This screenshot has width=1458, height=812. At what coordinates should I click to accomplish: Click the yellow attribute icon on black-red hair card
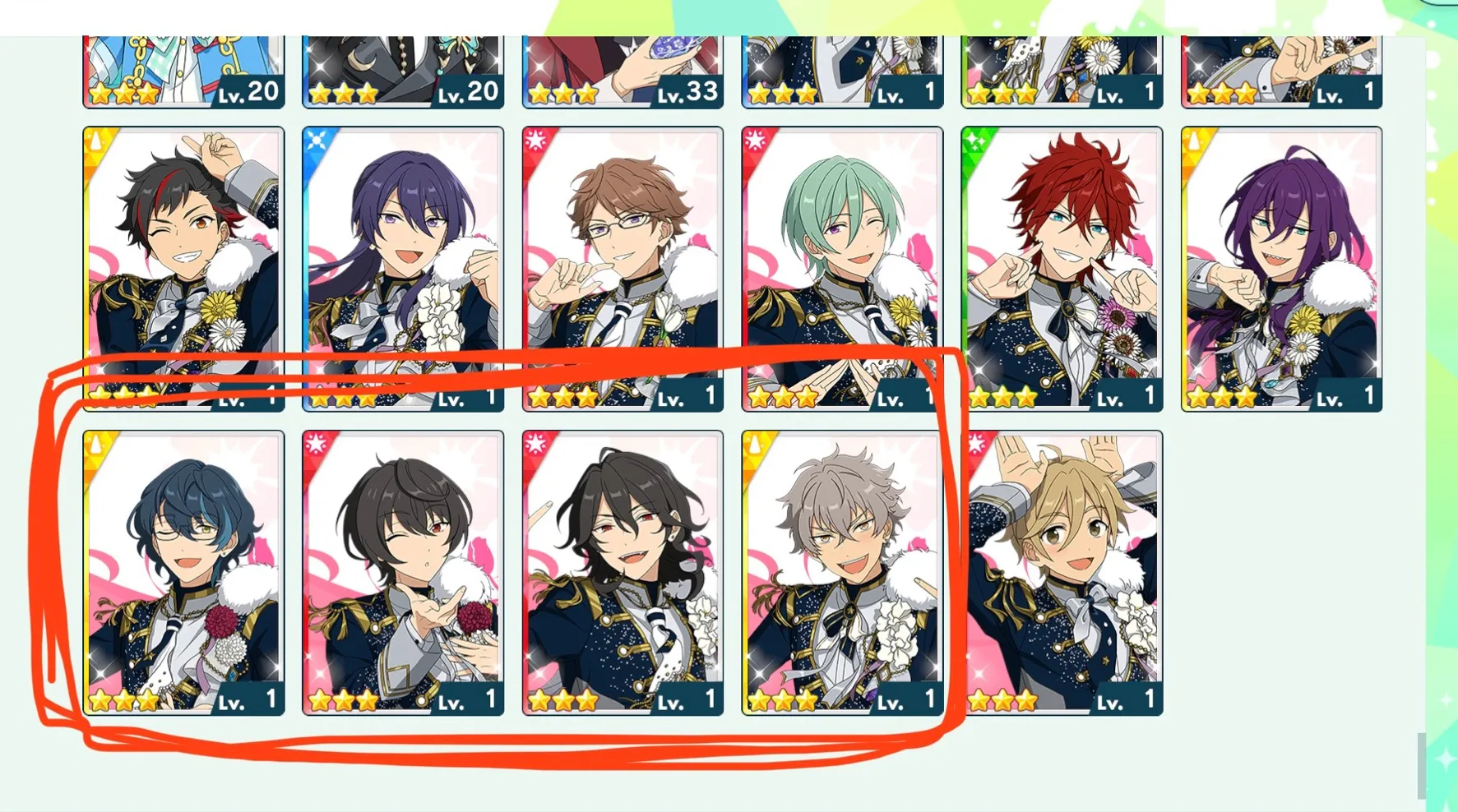[97, 141]
